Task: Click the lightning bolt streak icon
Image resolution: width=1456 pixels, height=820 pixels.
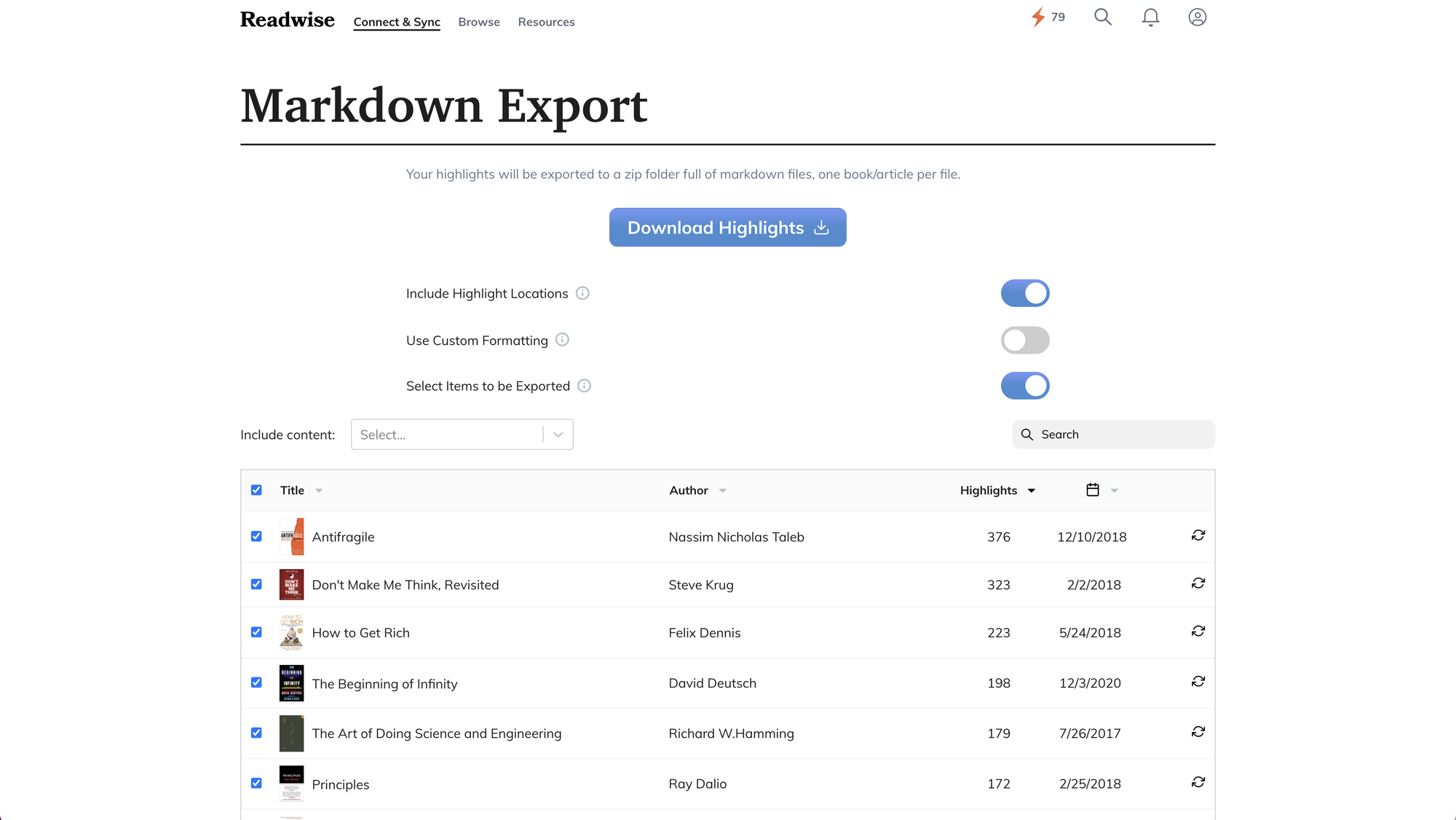Action: [x=1038, y=17]
